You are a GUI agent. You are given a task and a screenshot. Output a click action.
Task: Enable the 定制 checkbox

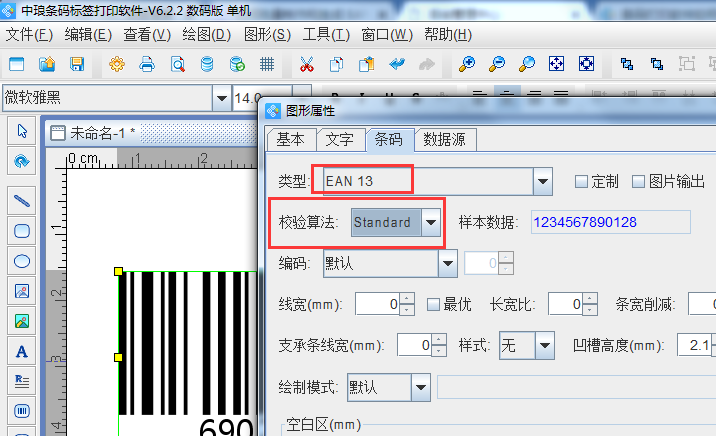click(581, 181)
